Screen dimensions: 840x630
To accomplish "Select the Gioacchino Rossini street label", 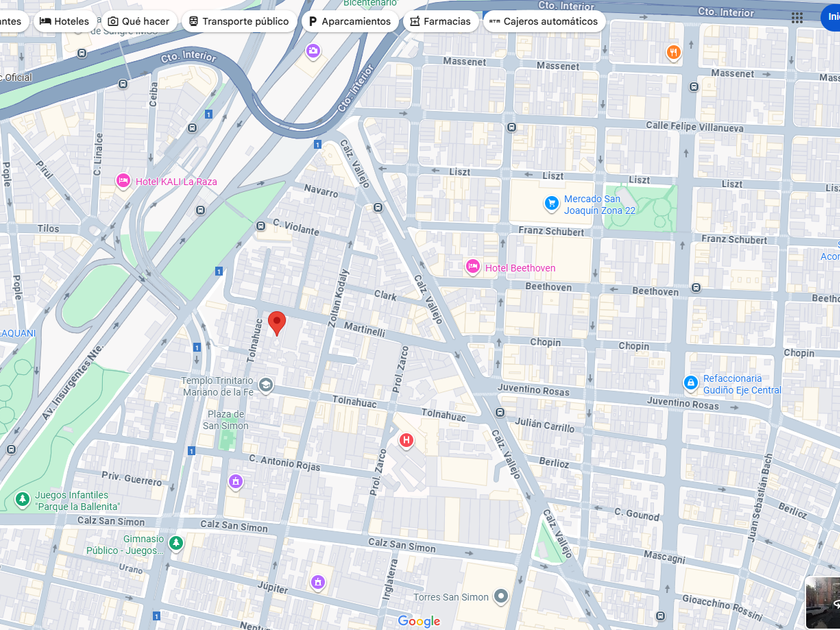I will pos(722,606).
